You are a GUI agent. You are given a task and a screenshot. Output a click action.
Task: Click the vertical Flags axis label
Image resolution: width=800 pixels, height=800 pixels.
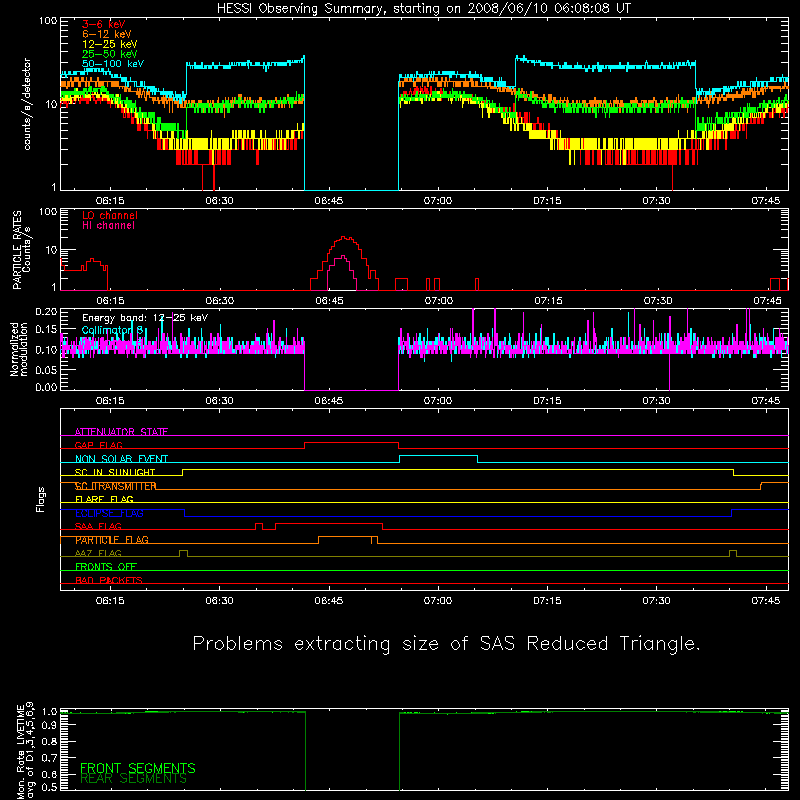coord(41,499)
